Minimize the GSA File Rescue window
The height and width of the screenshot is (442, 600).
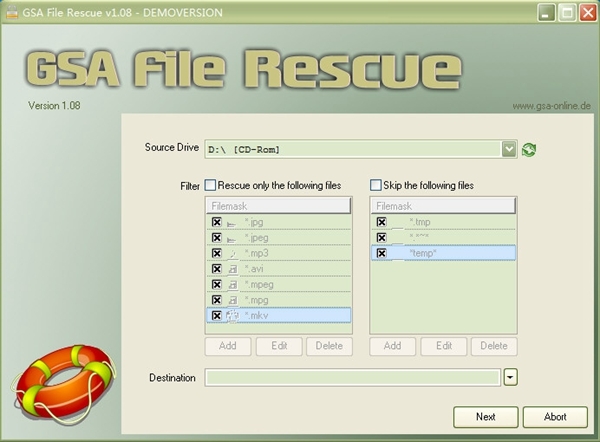click(546, 13)
